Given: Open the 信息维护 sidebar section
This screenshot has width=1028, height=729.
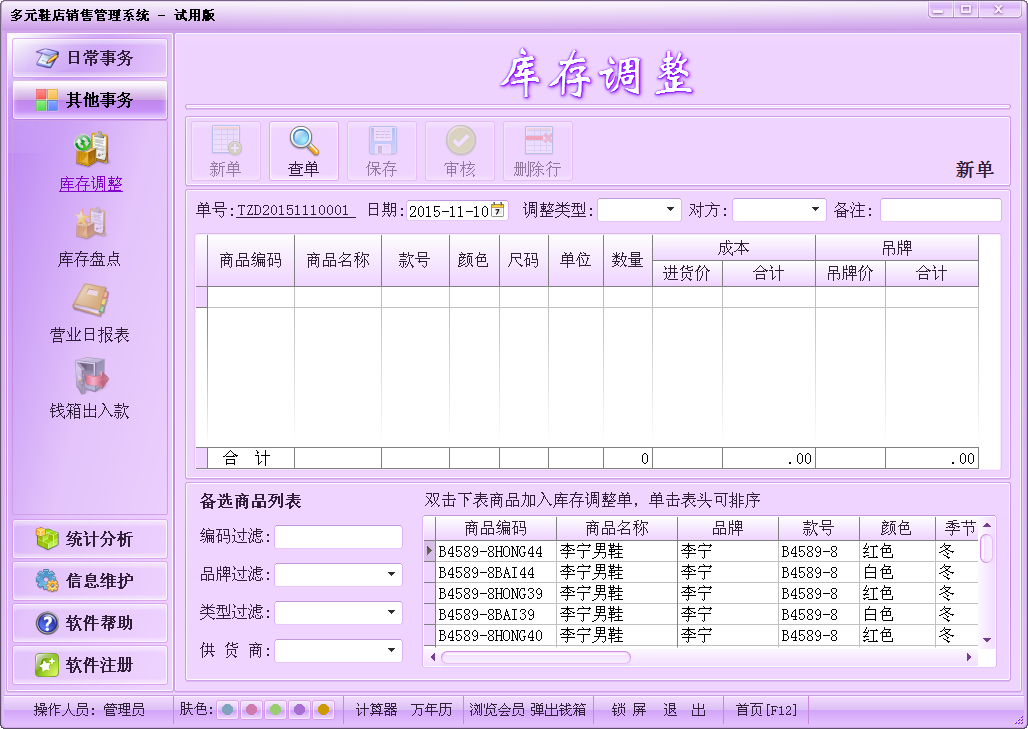Looking at the screenshot, I should click(90, 581).
